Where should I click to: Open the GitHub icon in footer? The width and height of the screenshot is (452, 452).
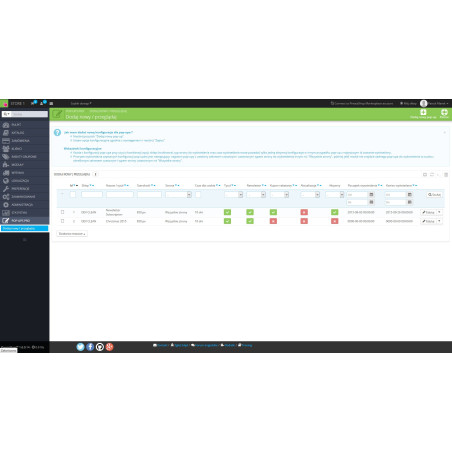[100, 347]
